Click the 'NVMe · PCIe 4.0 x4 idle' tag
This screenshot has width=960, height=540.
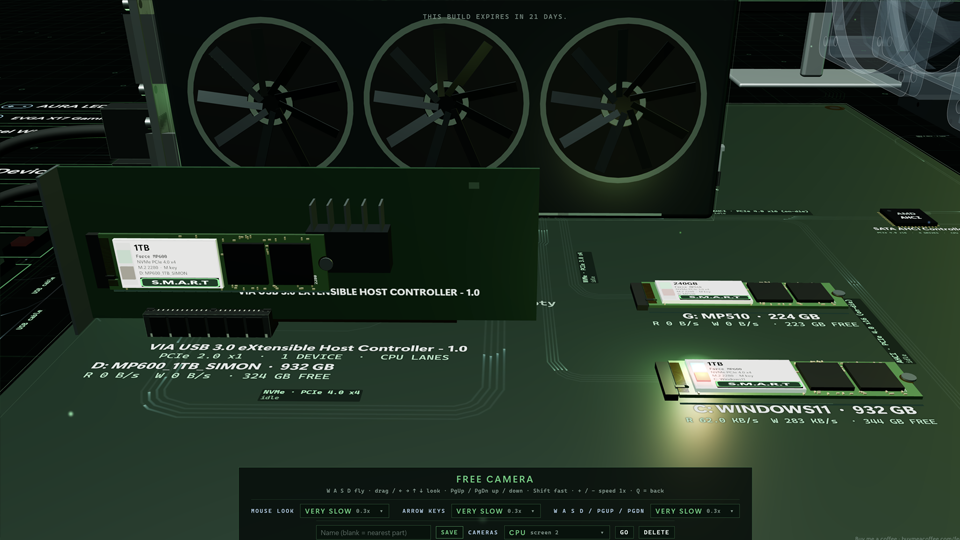[x=310, y=394]
